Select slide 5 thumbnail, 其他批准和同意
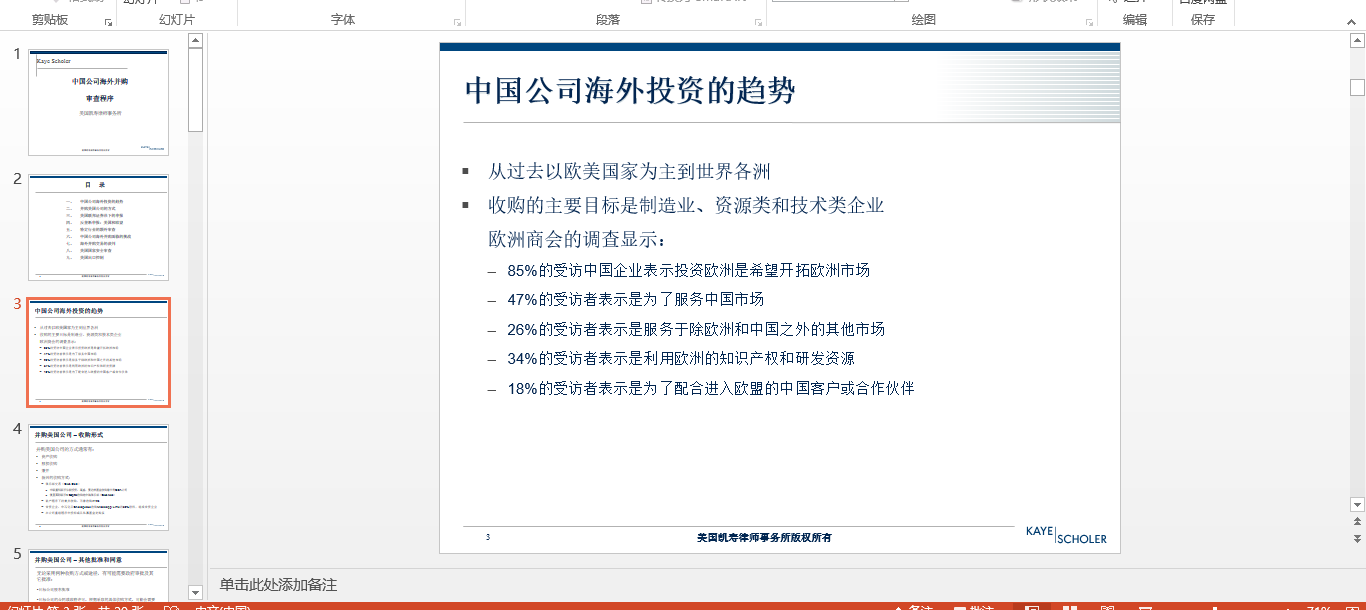The height and width of the screenshot is (610, 1366). (99, 577)
